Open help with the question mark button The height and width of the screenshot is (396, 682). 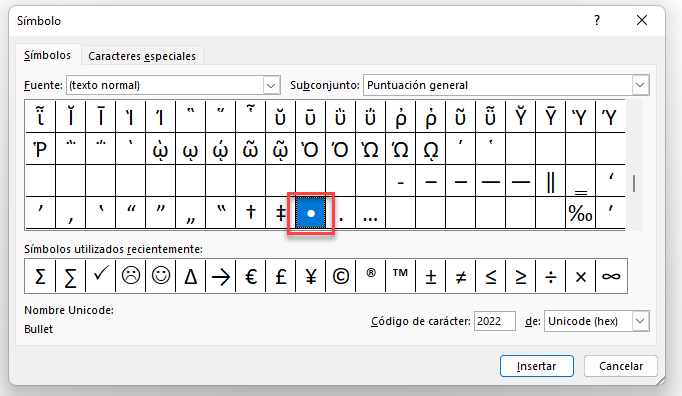pos(597,20)
